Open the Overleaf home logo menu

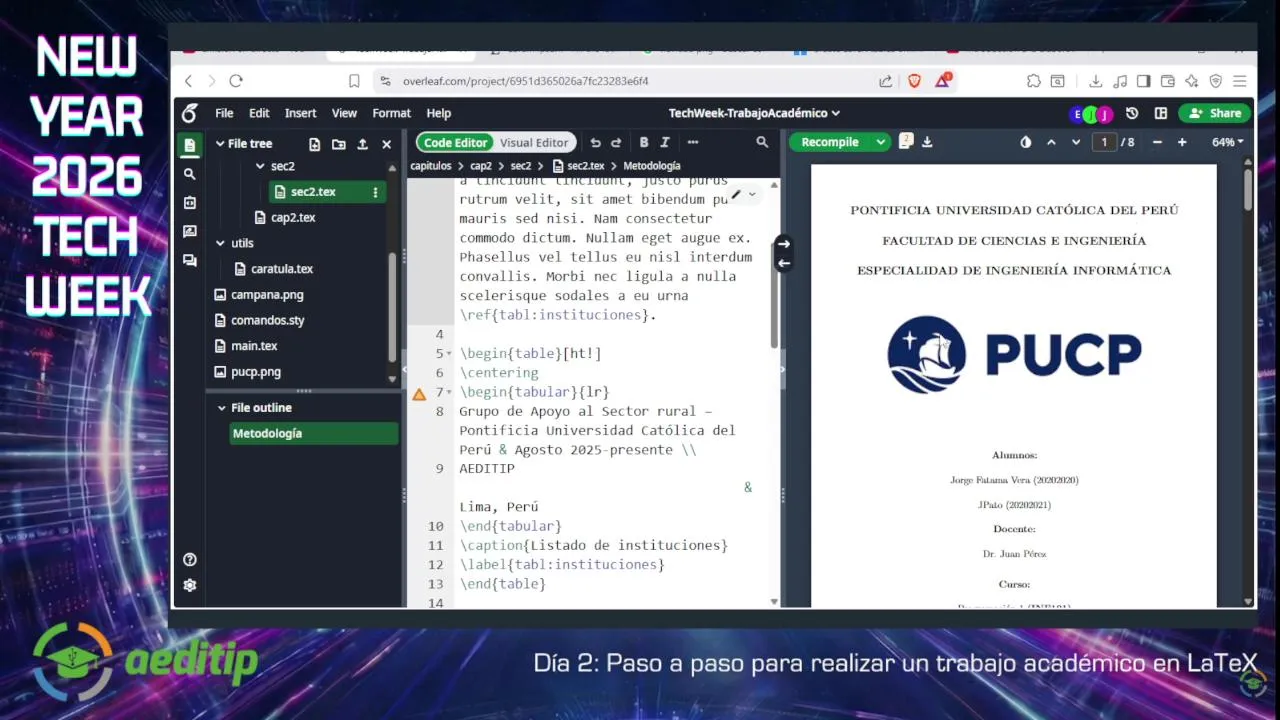(x=190, y=113)
